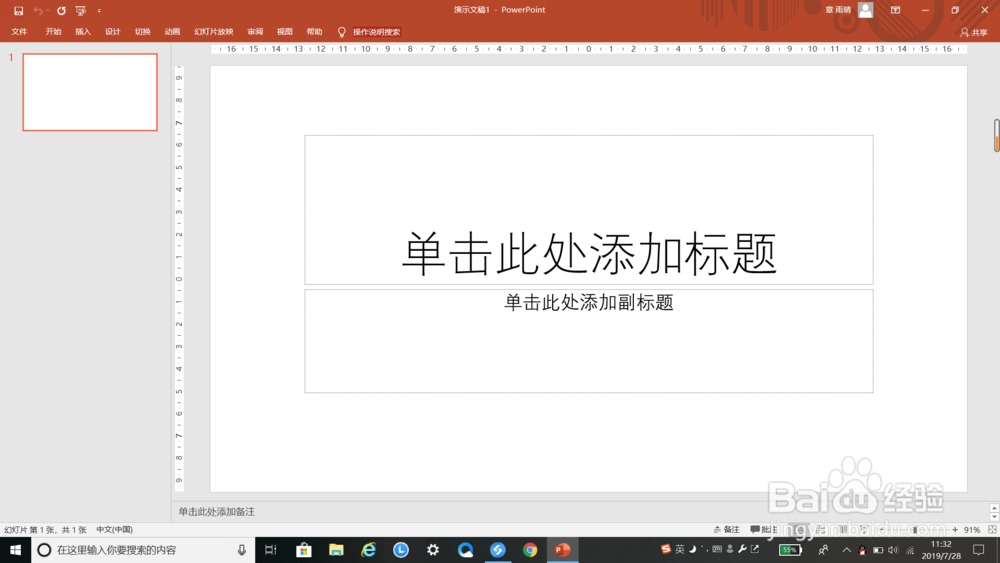The height and width of the screenshot is (563, 1000).
Task: Switch to the 帮助 ribbon tab
Action: coord(314,32)
